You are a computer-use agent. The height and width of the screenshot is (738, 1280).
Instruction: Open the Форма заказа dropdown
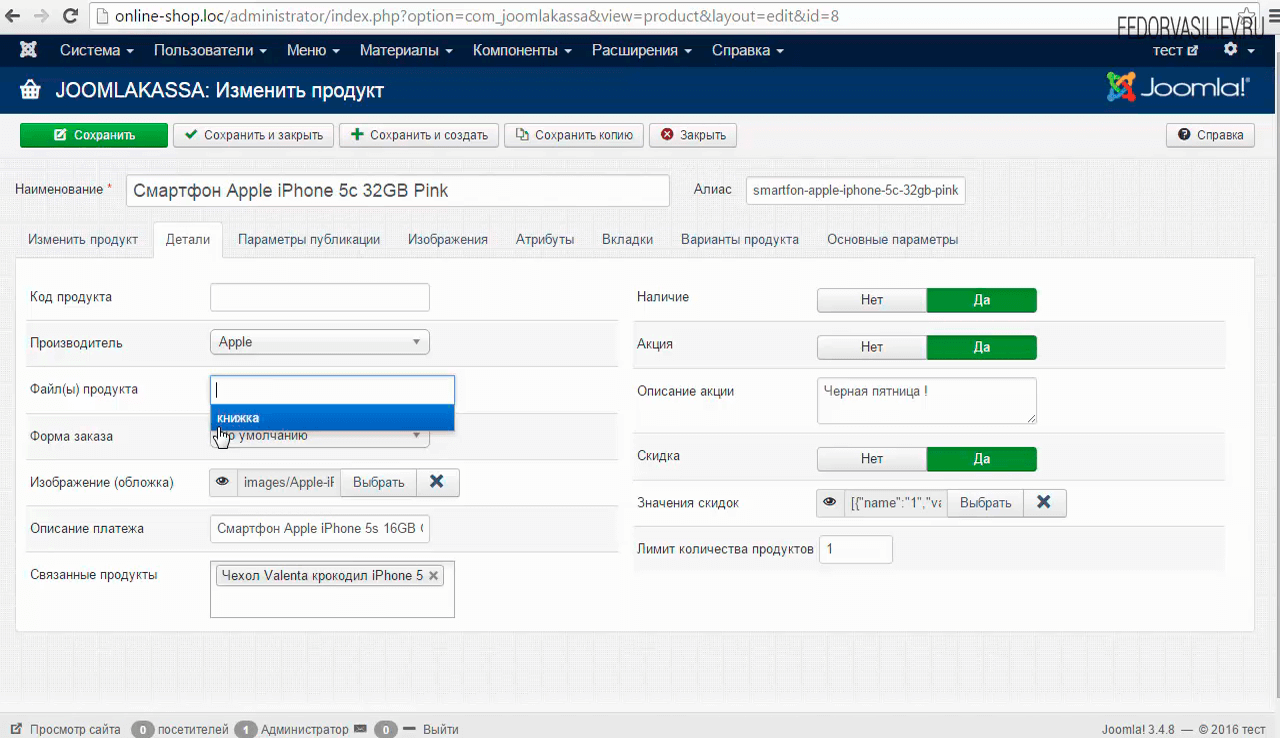[x=320, y=436]
